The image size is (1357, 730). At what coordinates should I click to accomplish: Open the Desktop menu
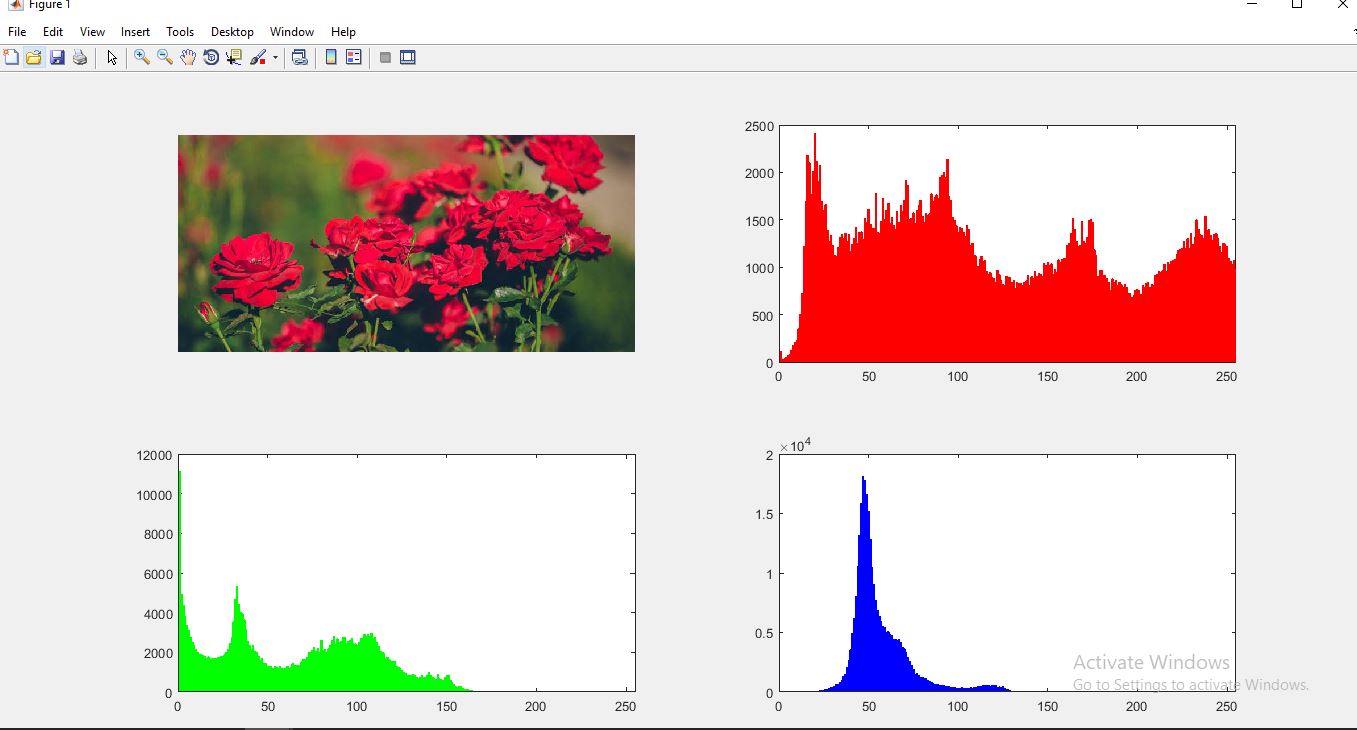pos(232,31)
